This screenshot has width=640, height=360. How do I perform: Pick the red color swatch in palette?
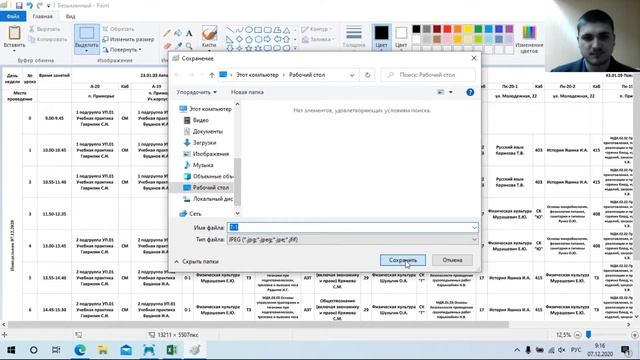[447, 29]
